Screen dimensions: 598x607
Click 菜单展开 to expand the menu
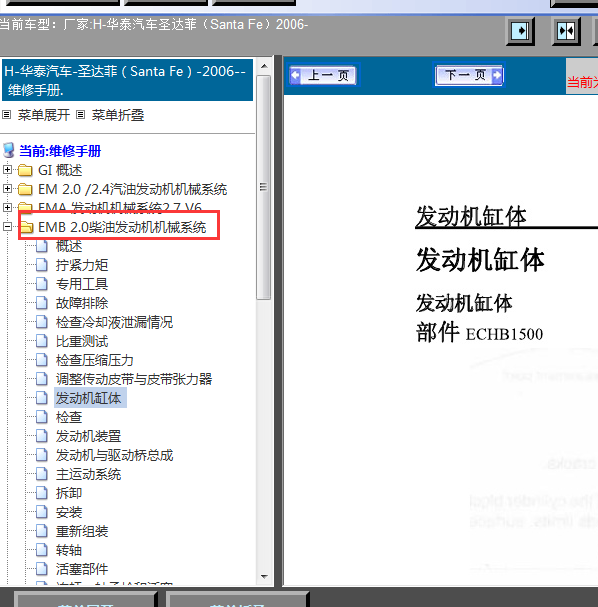click(x=43, y=115)
